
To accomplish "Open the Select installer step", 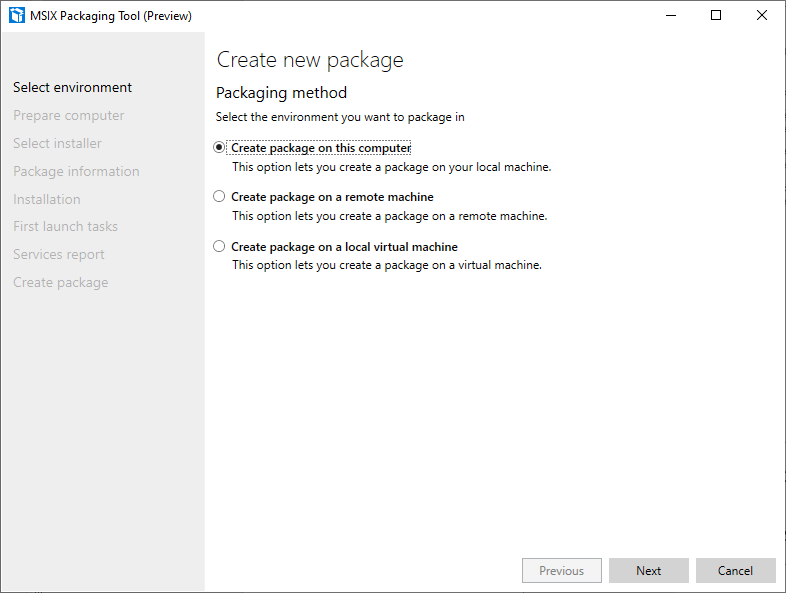I will coord(57,143).
